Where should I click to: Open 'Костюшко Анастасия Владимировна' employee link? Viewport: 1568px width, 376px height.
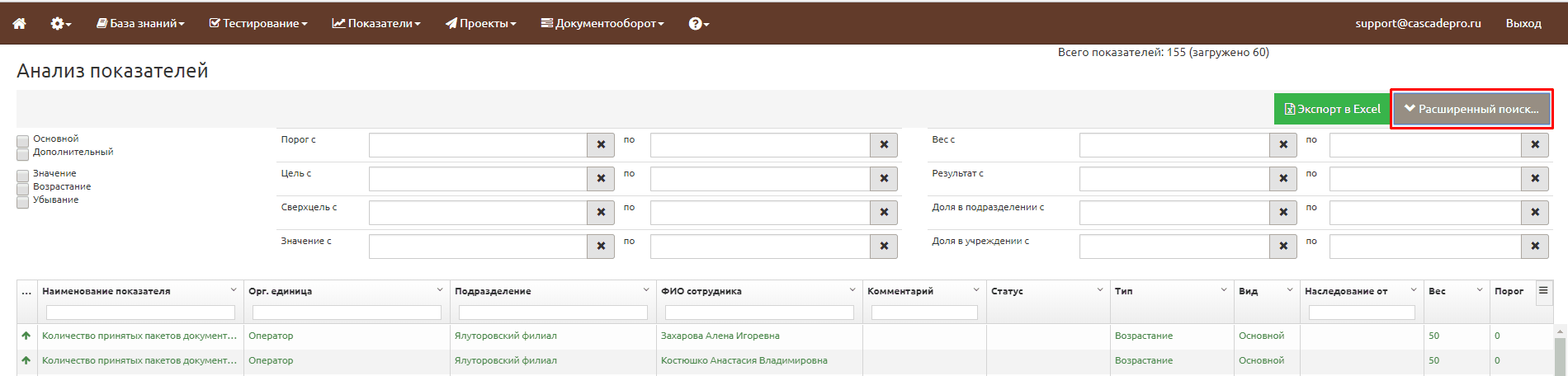[744, 360]
